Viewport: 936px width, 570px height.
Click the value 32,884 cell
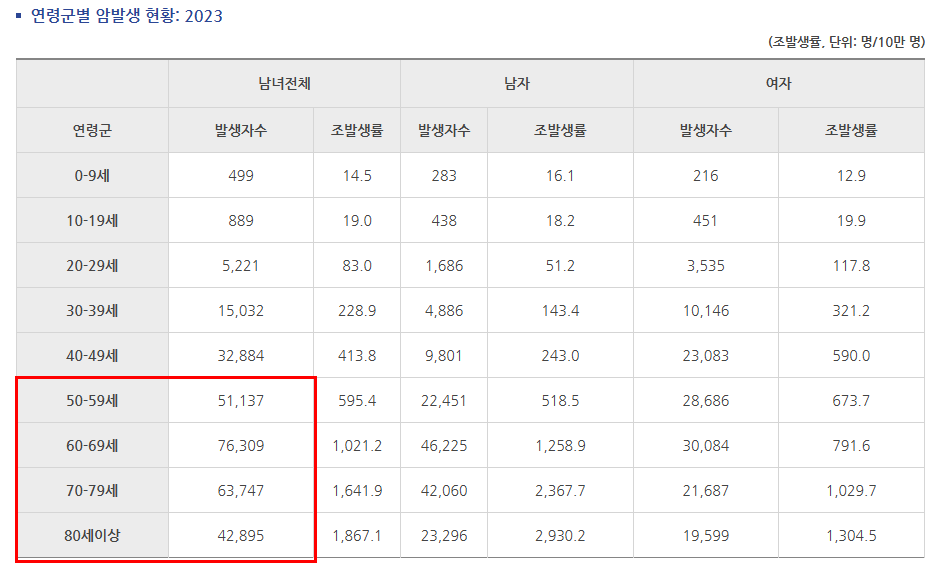241,356
